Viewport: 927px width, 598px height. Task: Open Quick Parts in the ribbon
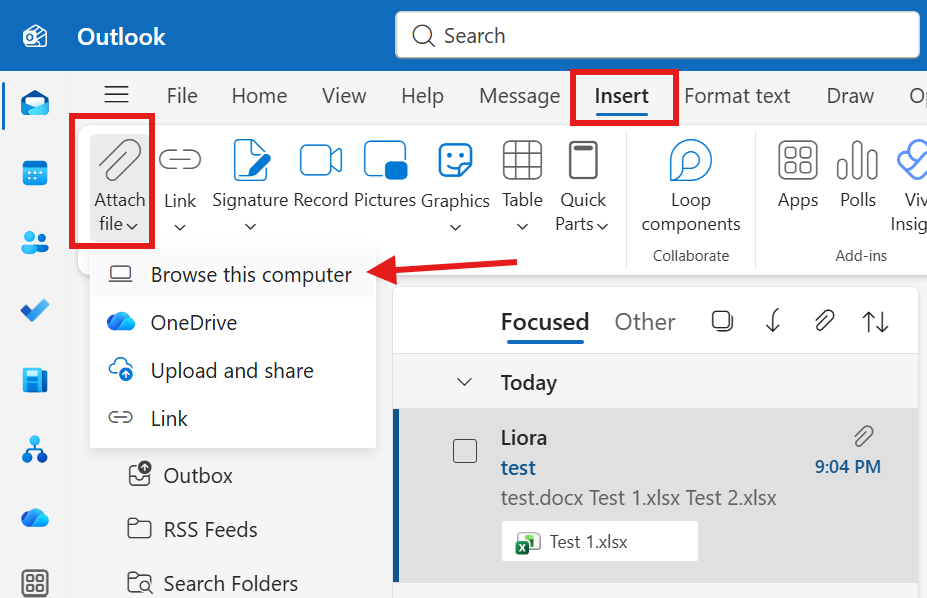(582, 187)
